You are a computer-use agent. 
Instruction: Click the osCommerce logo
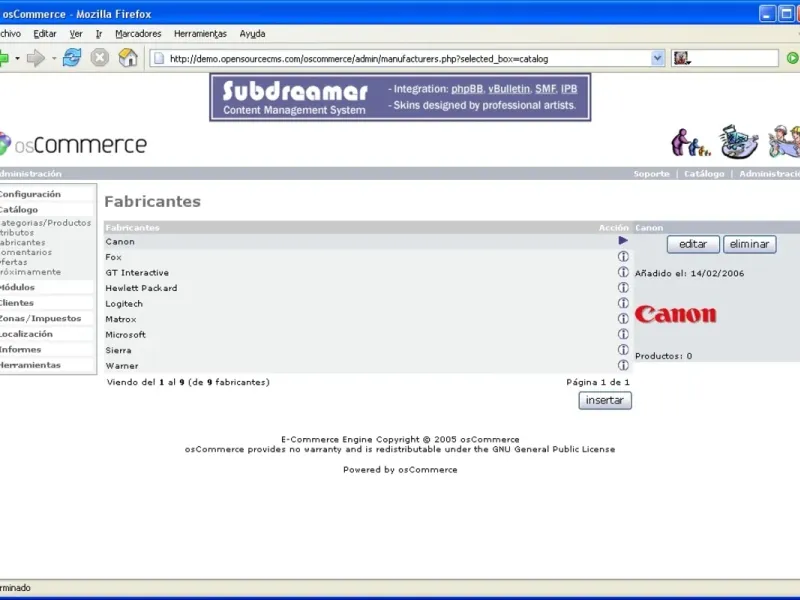coord(73,144)
